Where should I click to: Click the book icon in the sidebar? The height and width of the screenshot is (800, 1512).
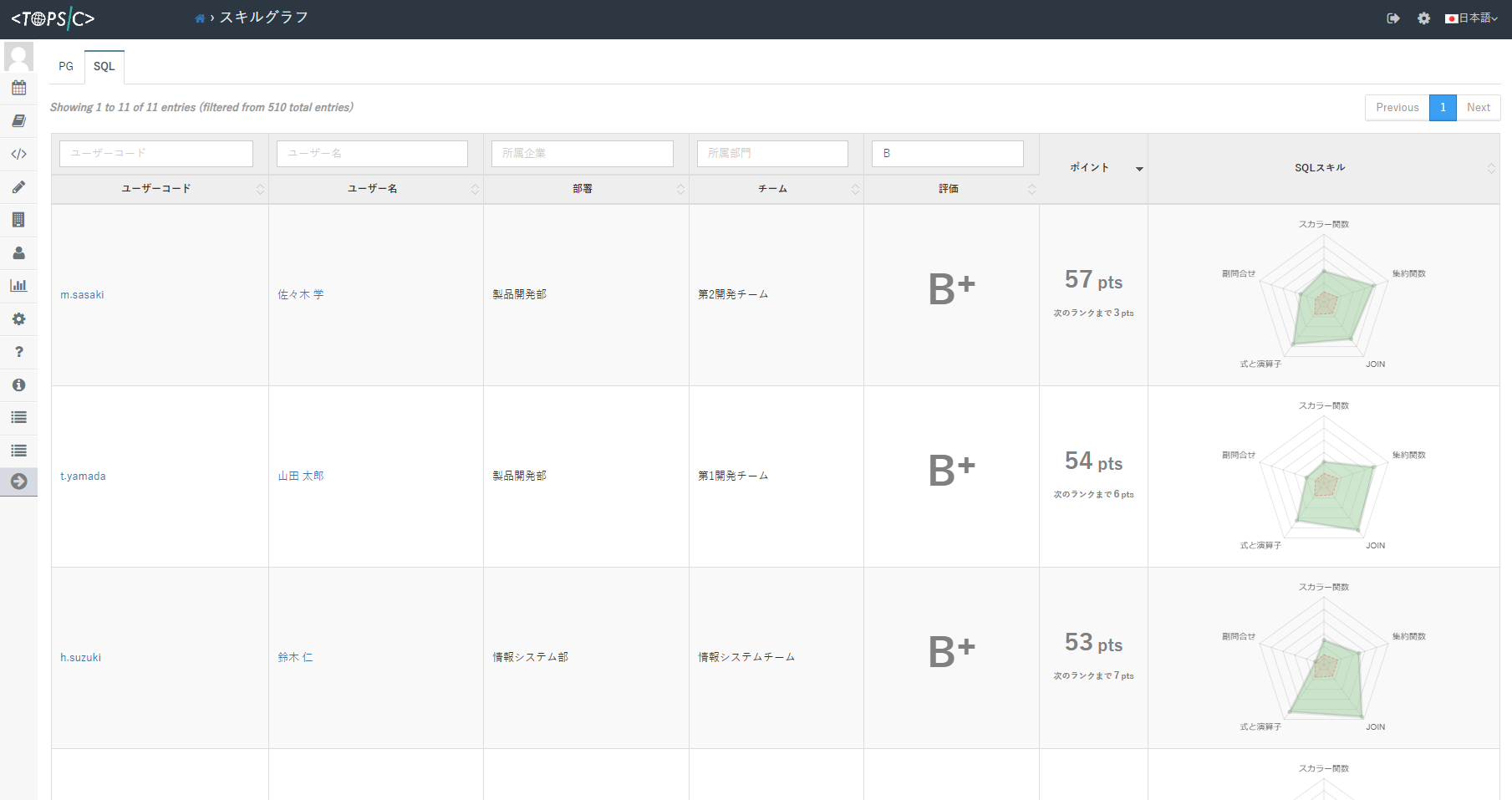[18, 121]
